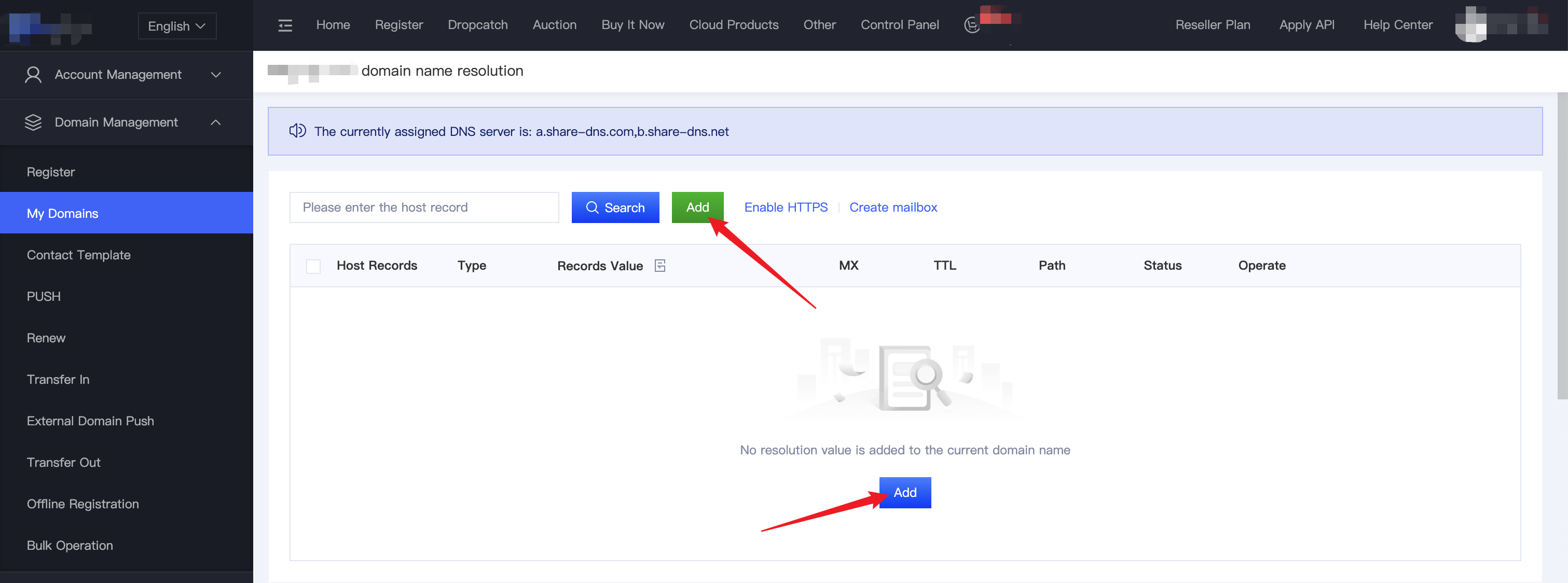Collapse Domain Management chevron
Viewport: 1568px width, 583px height.
tap(215, 122)
